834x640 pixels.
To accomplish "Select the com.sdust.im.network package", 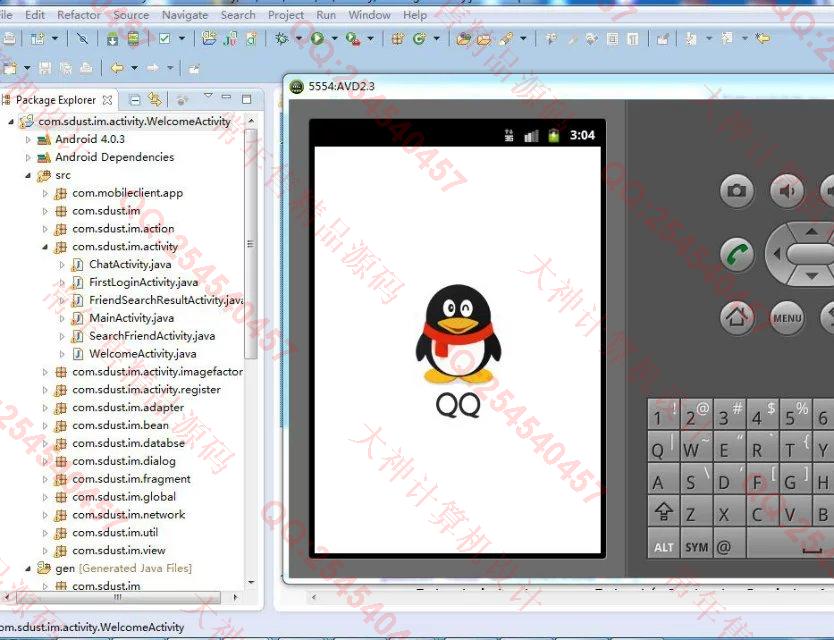I will click(x=129, y=515).
